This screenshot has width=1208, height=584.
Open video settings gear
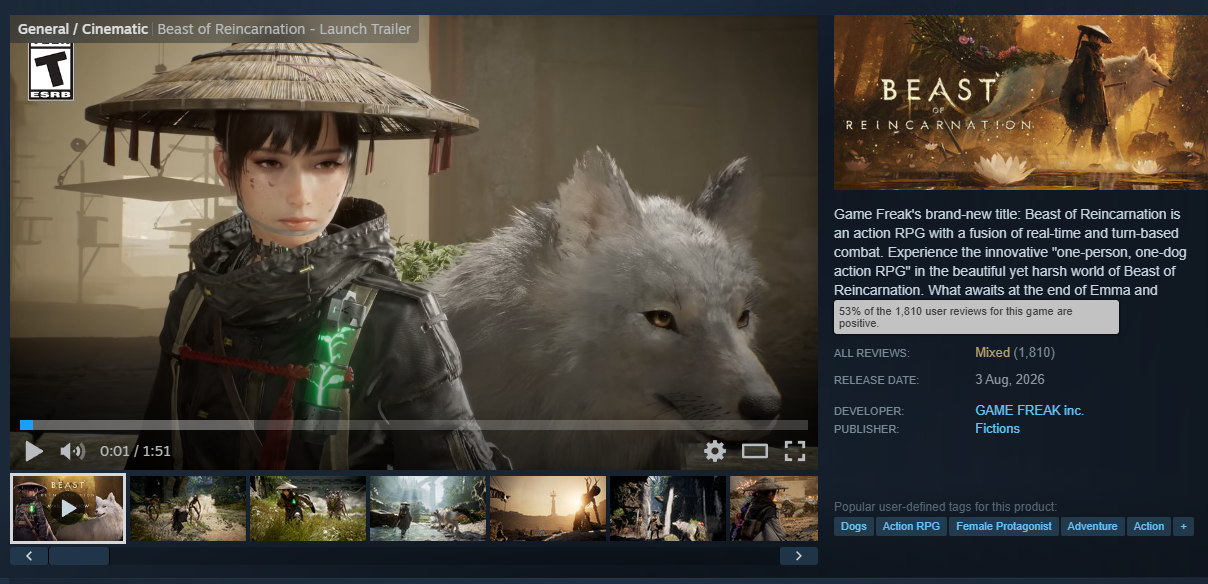click(x=714, y=451)
